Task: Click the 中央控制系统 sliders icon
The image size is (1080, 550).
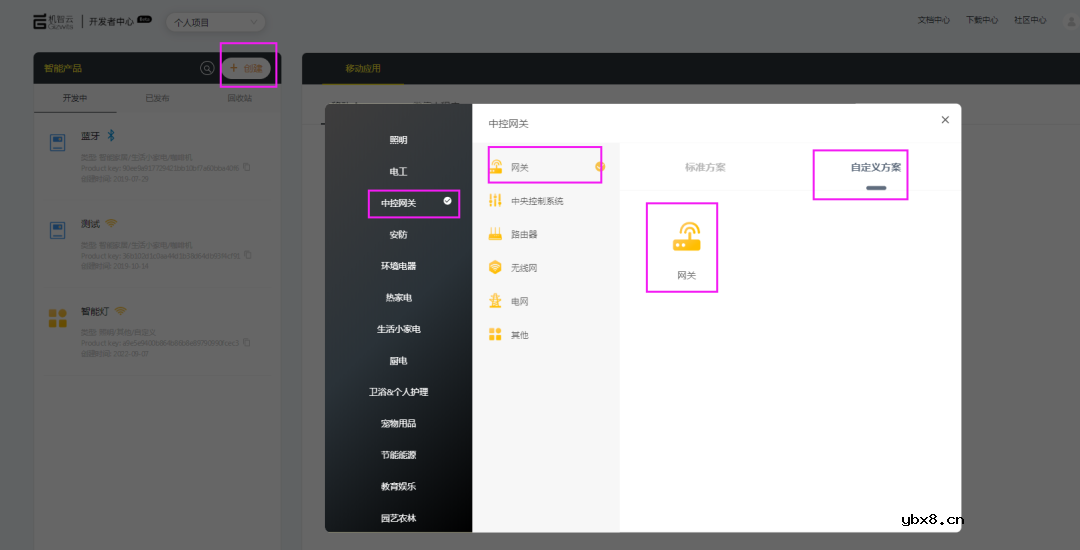Action: pos(495,200)
